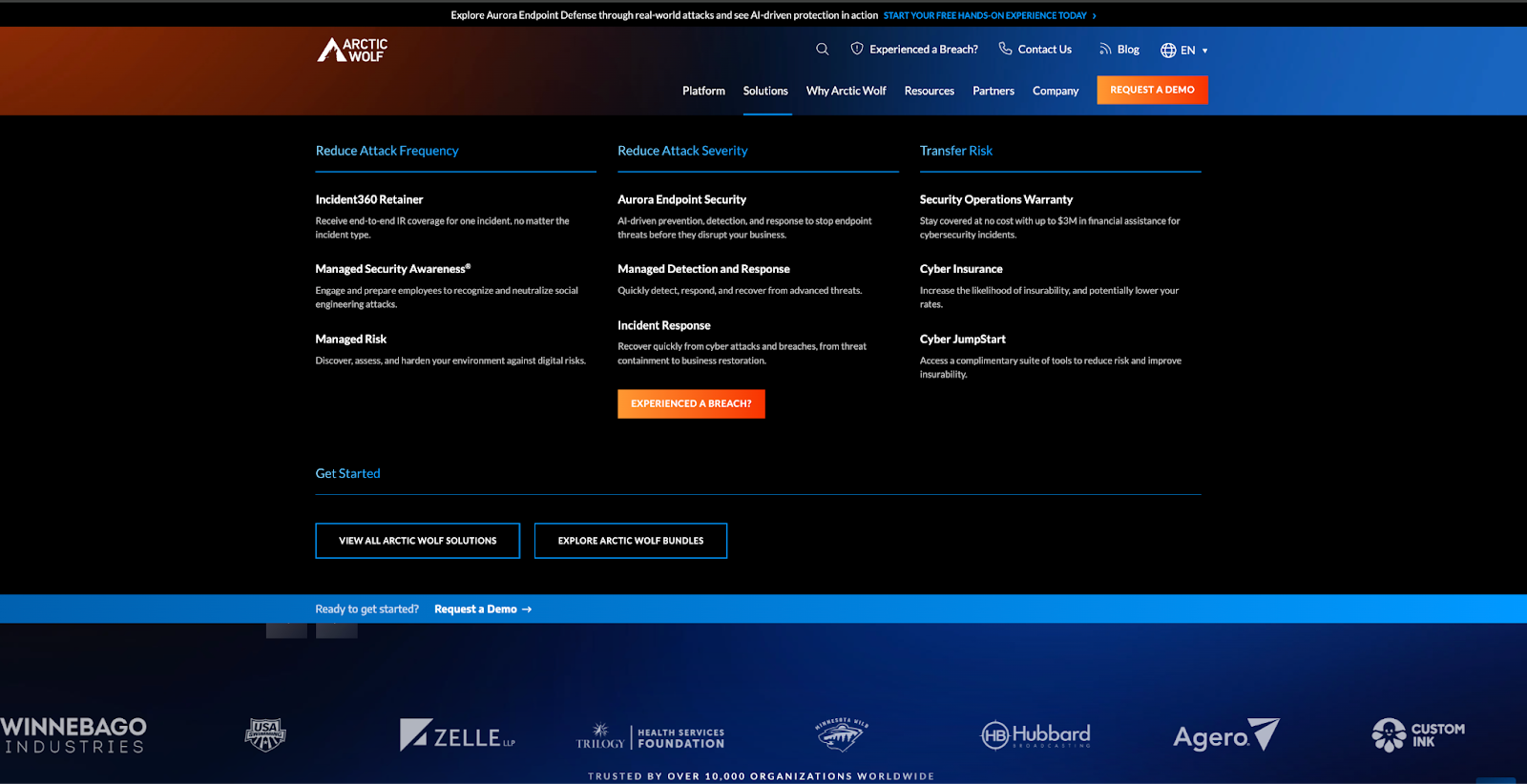Click the Winnebago Industries logo
Viewport: 1527px width, 784px height.
tap(73, 735)
